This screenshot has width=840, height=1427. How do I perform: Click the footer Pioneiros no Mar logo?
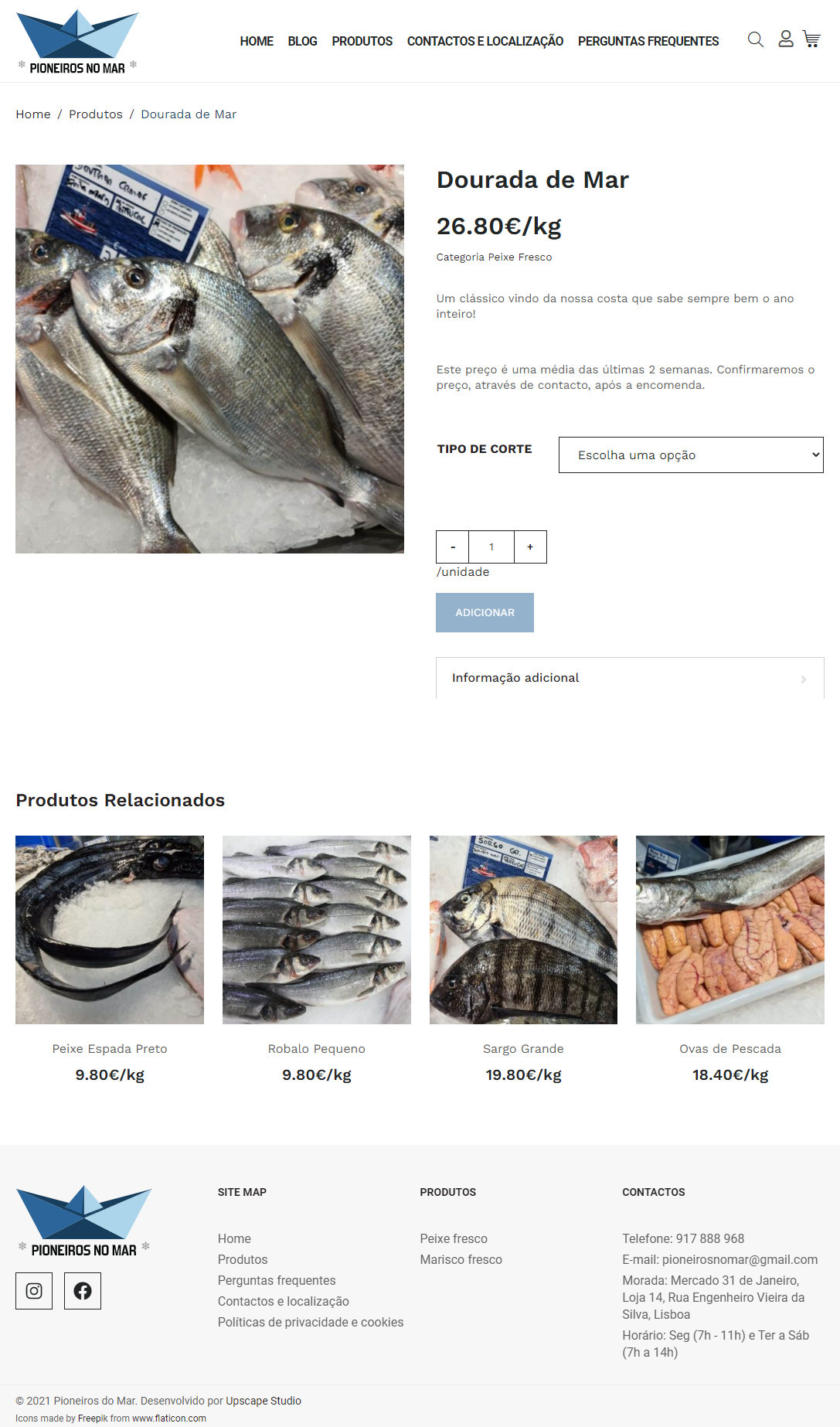pyautogui.click(x=84, y=1221)
